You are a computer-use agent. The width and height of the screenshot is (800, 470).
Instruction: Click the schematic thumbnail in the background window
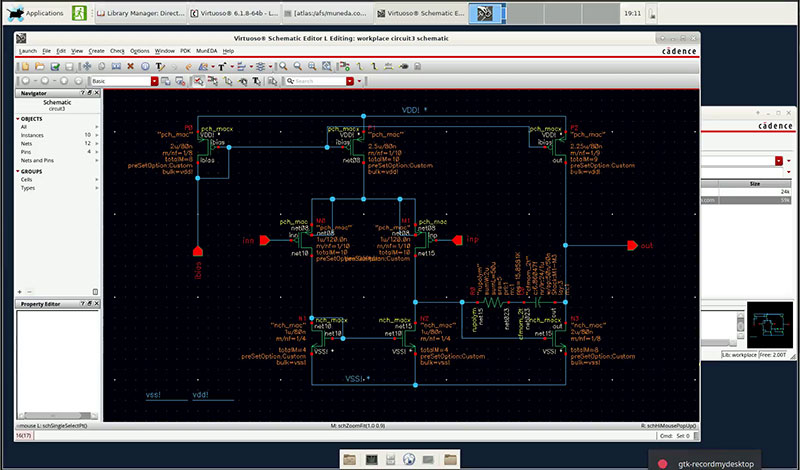(769, 325)
